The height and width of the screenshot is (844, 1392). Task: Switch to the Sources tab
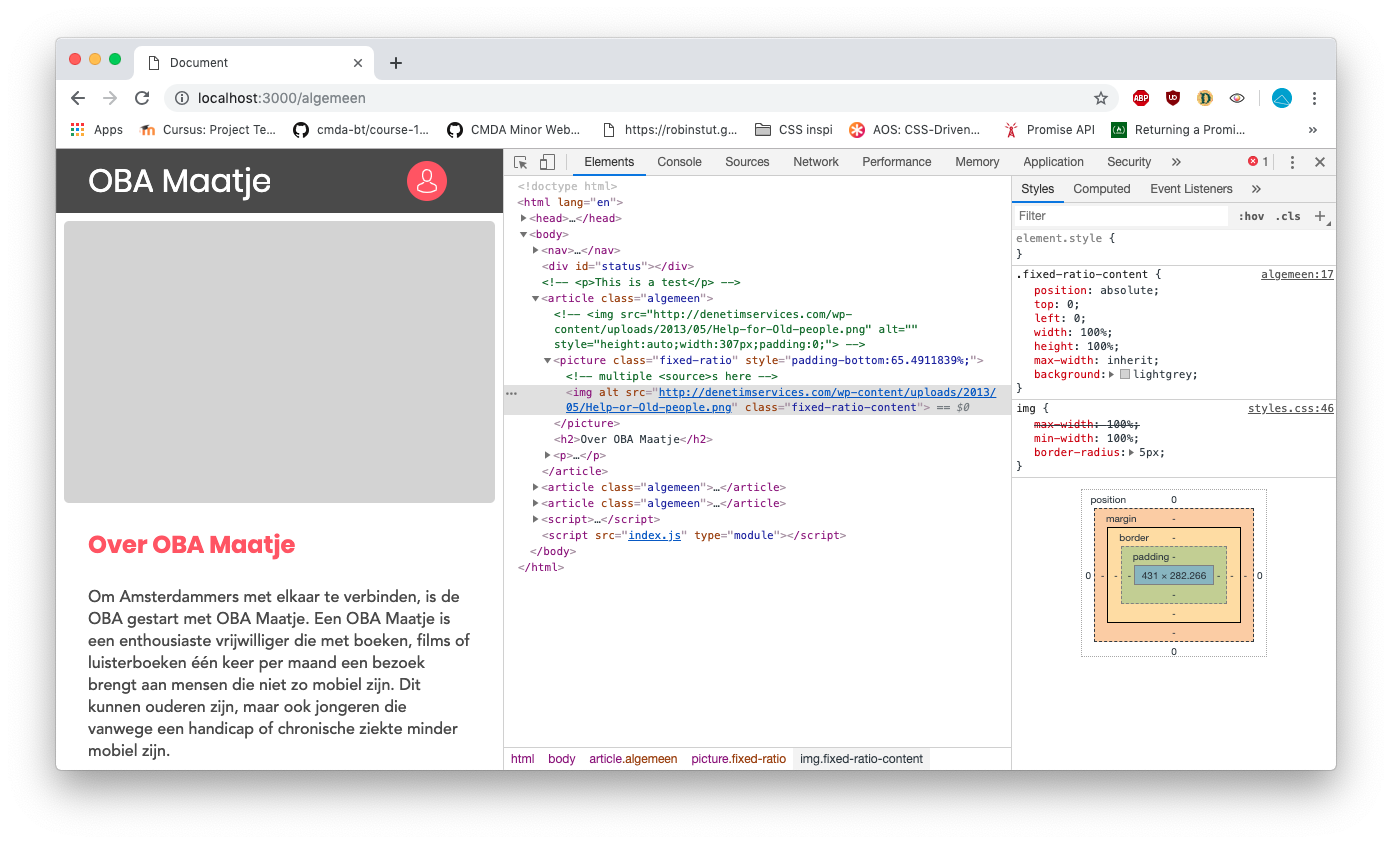[747, 162]
